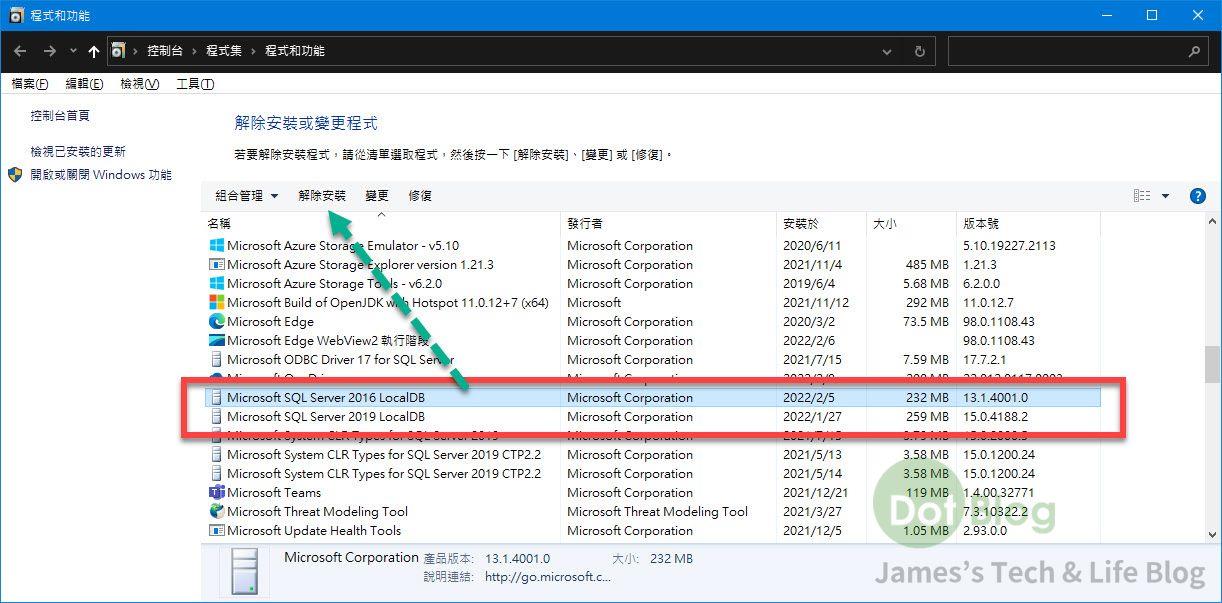Screen dimensions: 1222x603
Task: Refresh the programs list
Action: 919,51
